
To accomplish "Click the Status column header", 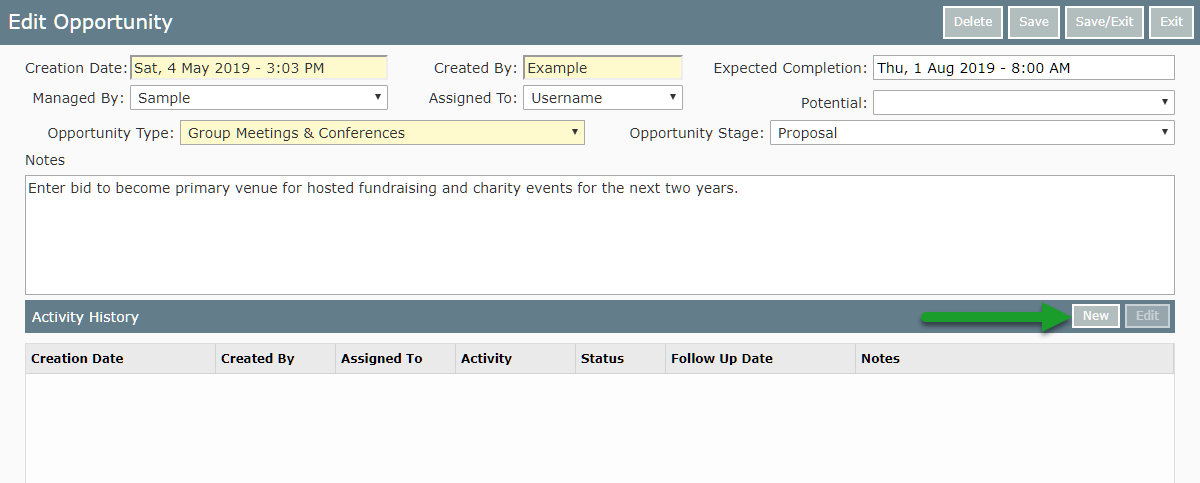I will [602, 358].
